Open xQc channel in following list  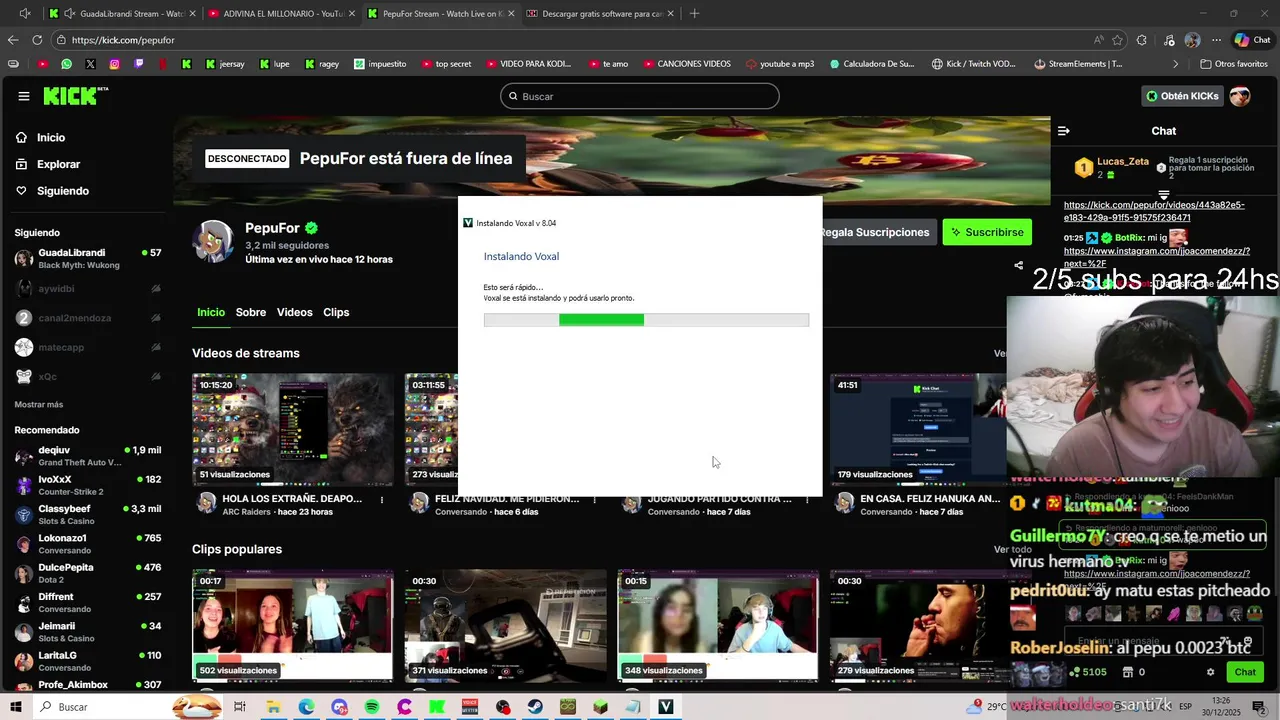click(88, 377)
